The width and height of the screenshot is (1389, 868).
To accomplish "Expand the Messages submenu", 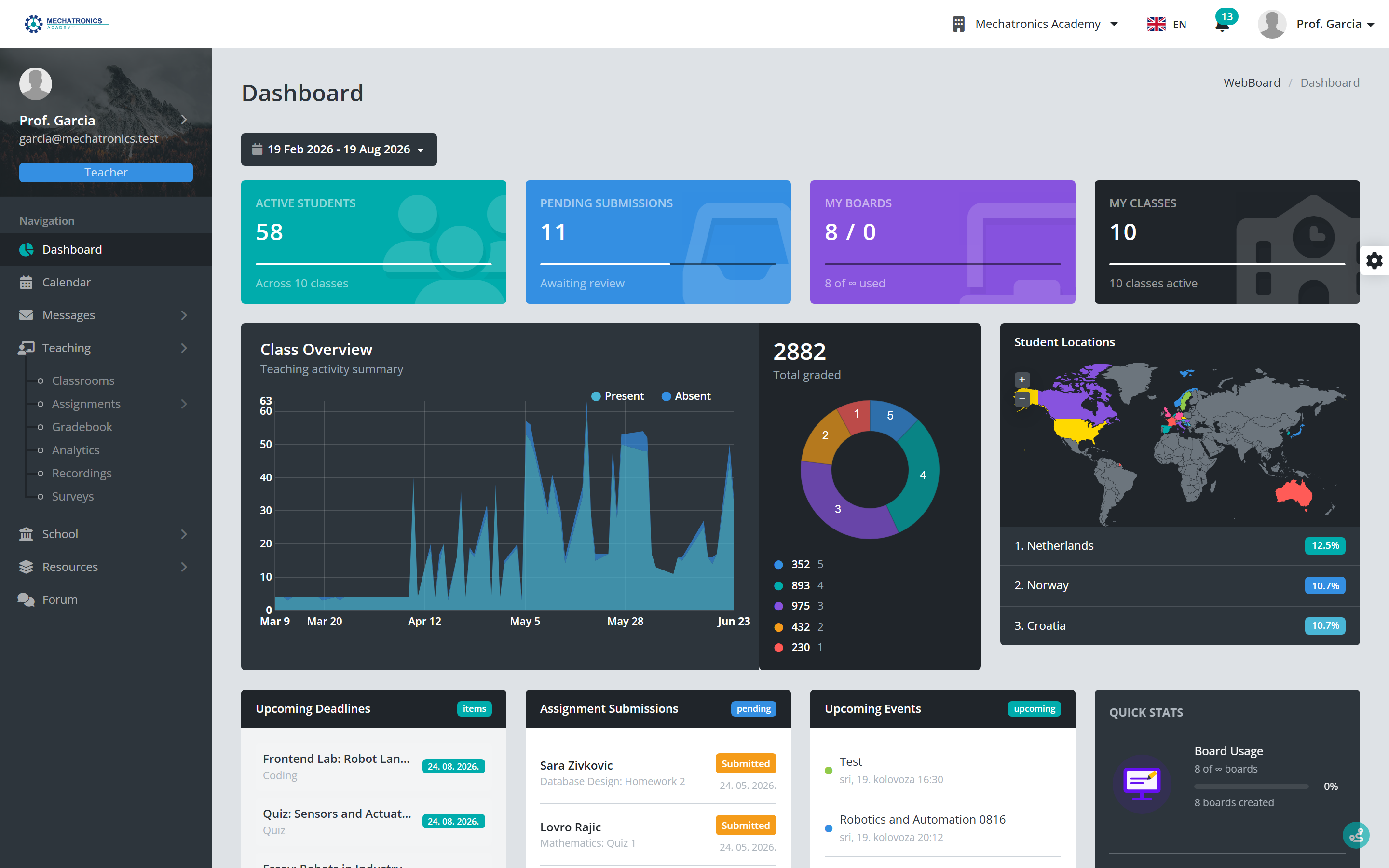I will (184, 315).
